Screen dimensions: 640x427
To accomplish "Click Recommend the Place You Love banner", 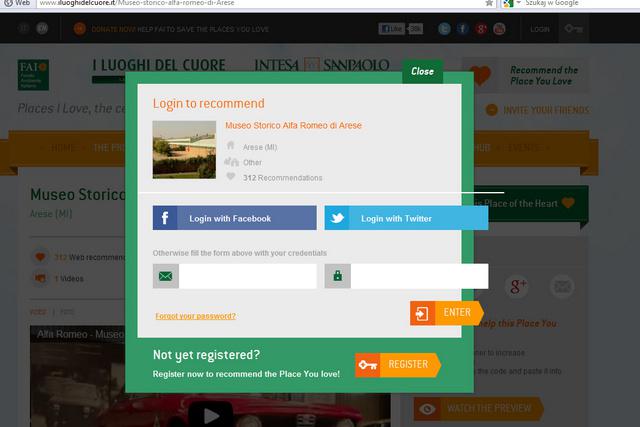I will coord(525,75).
